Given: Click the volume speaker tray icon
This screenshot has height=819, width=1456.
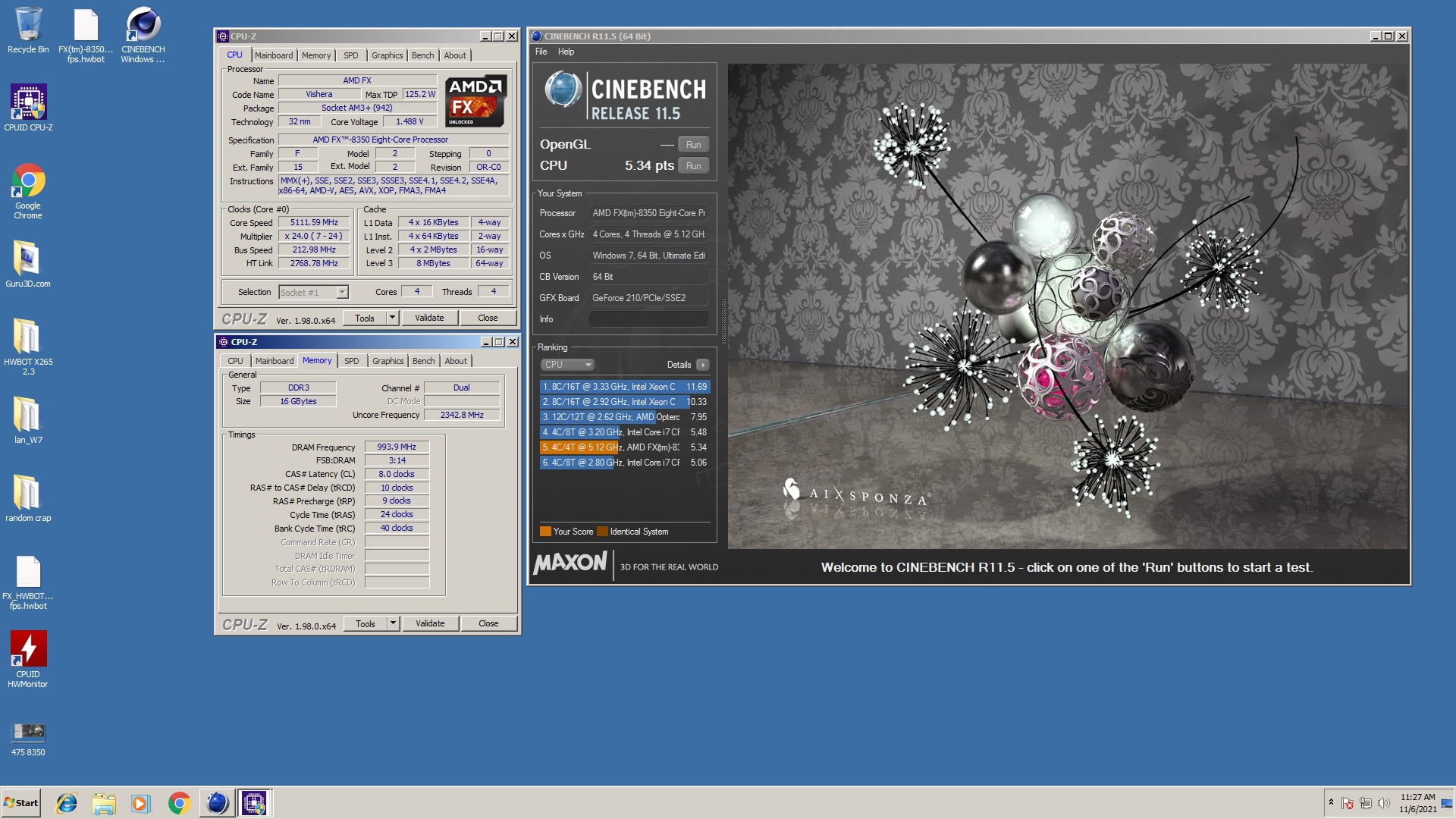Looking at the screenshot, I should pyautogui.click(x=1384, y=803).
